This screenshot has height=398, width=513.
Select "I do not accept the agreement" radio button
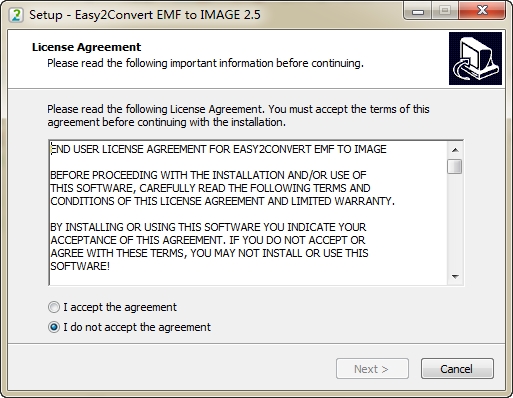[54, 327]
